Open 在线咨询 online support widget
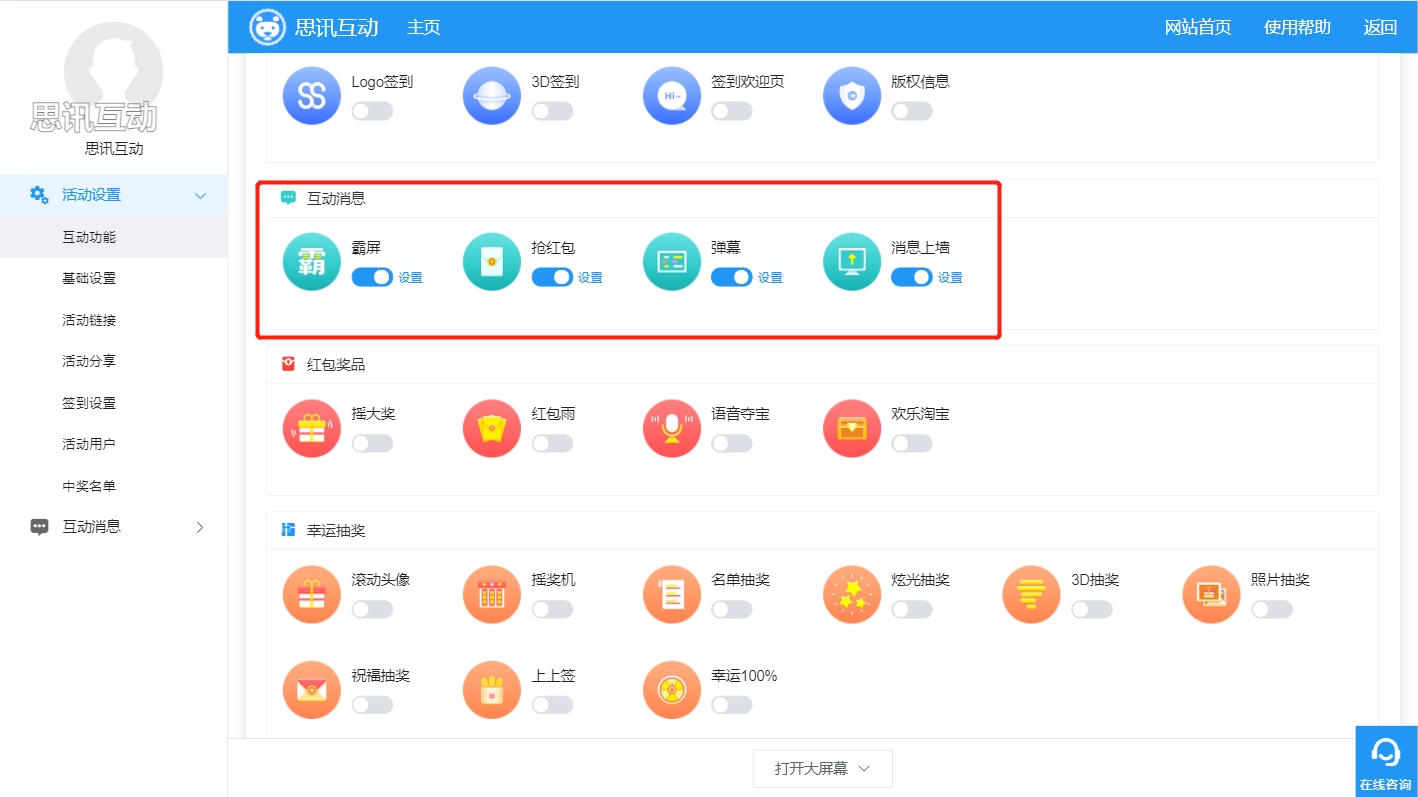 point(1386,761)
